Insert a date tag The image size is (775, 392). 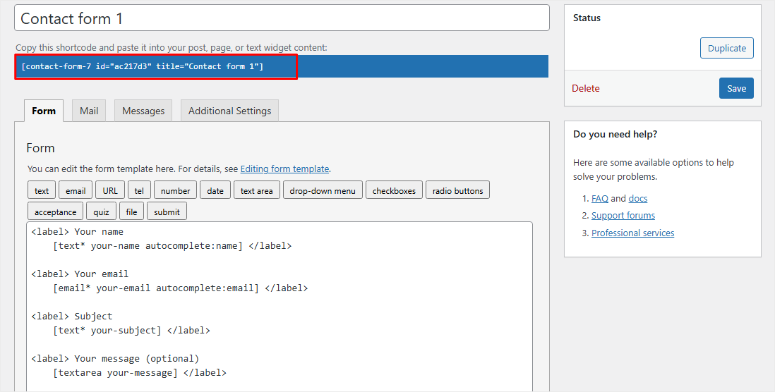[x=215, y=191]
